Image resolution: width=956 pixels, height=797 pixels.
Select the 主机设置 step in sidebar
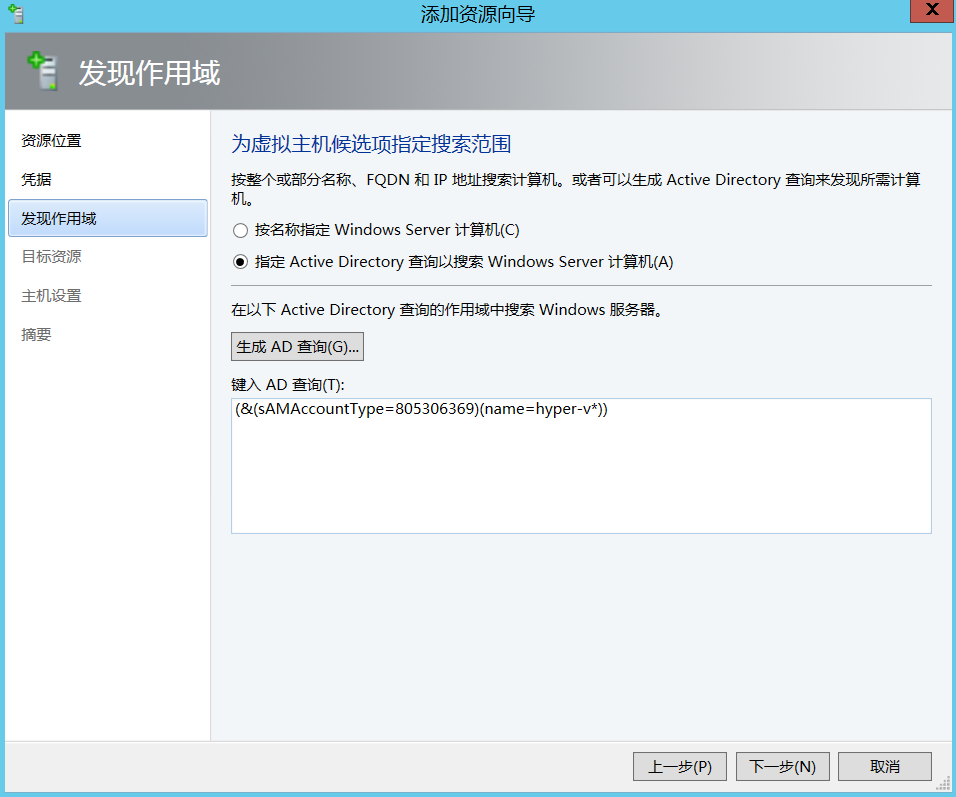(x=51, y=296)
